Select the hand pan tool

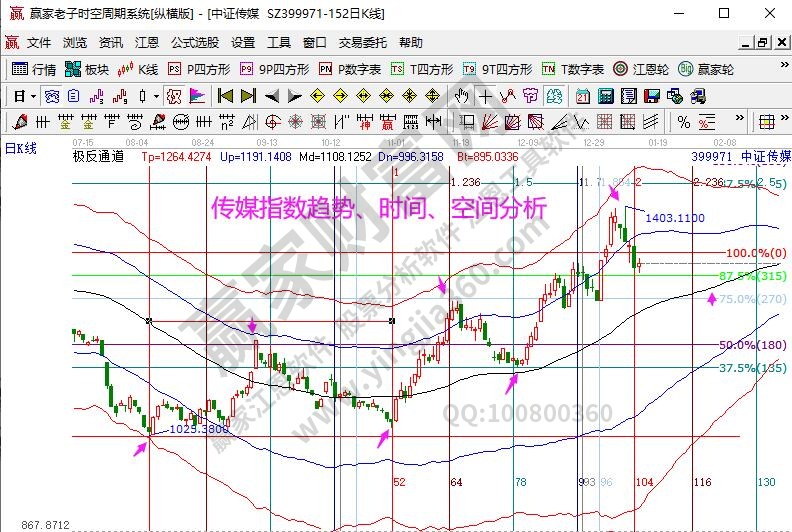coord(461,96)
